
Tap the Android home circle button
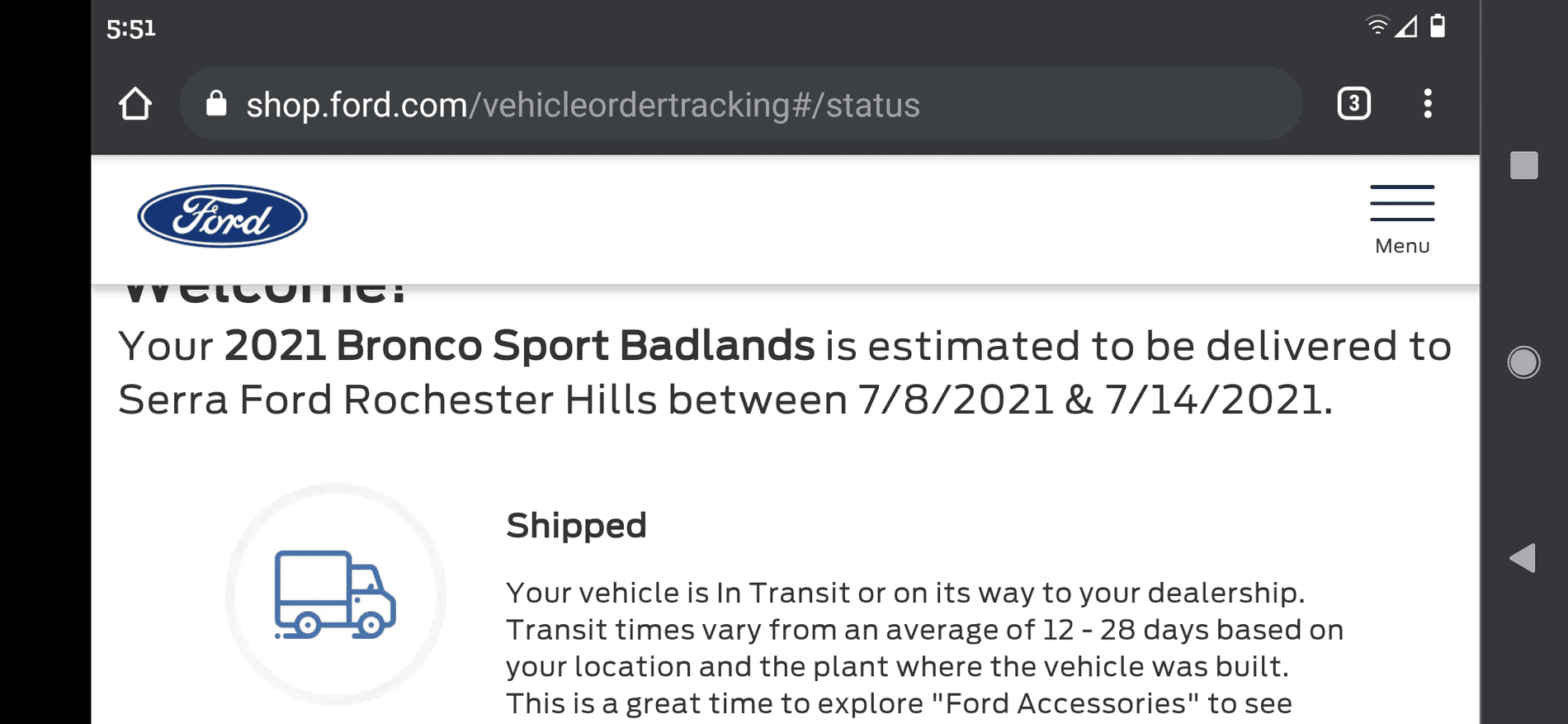coord(1523,361)
